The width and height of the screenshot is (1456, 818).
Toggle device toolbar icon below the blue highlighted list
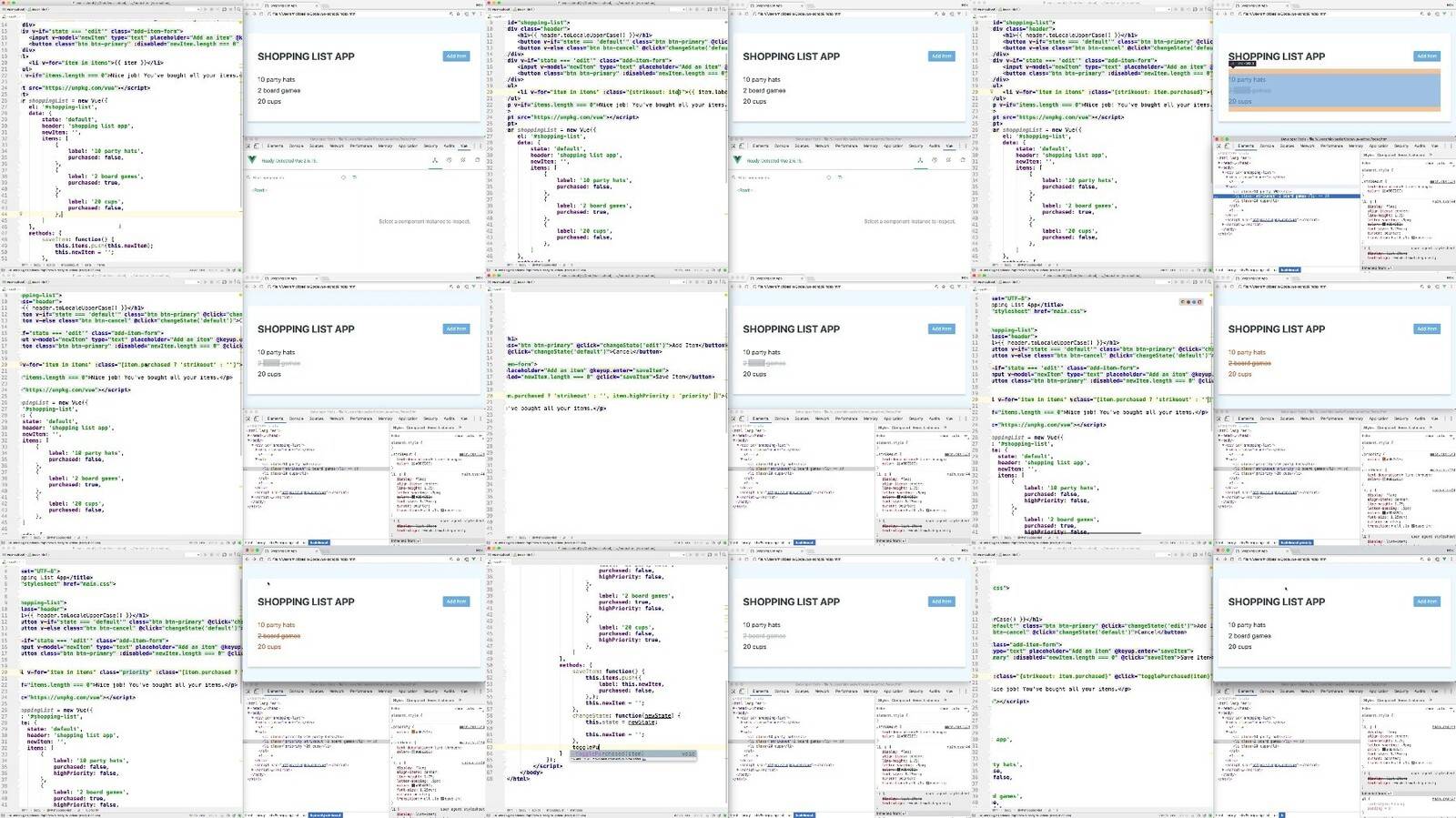click(x=1227, y=146)
